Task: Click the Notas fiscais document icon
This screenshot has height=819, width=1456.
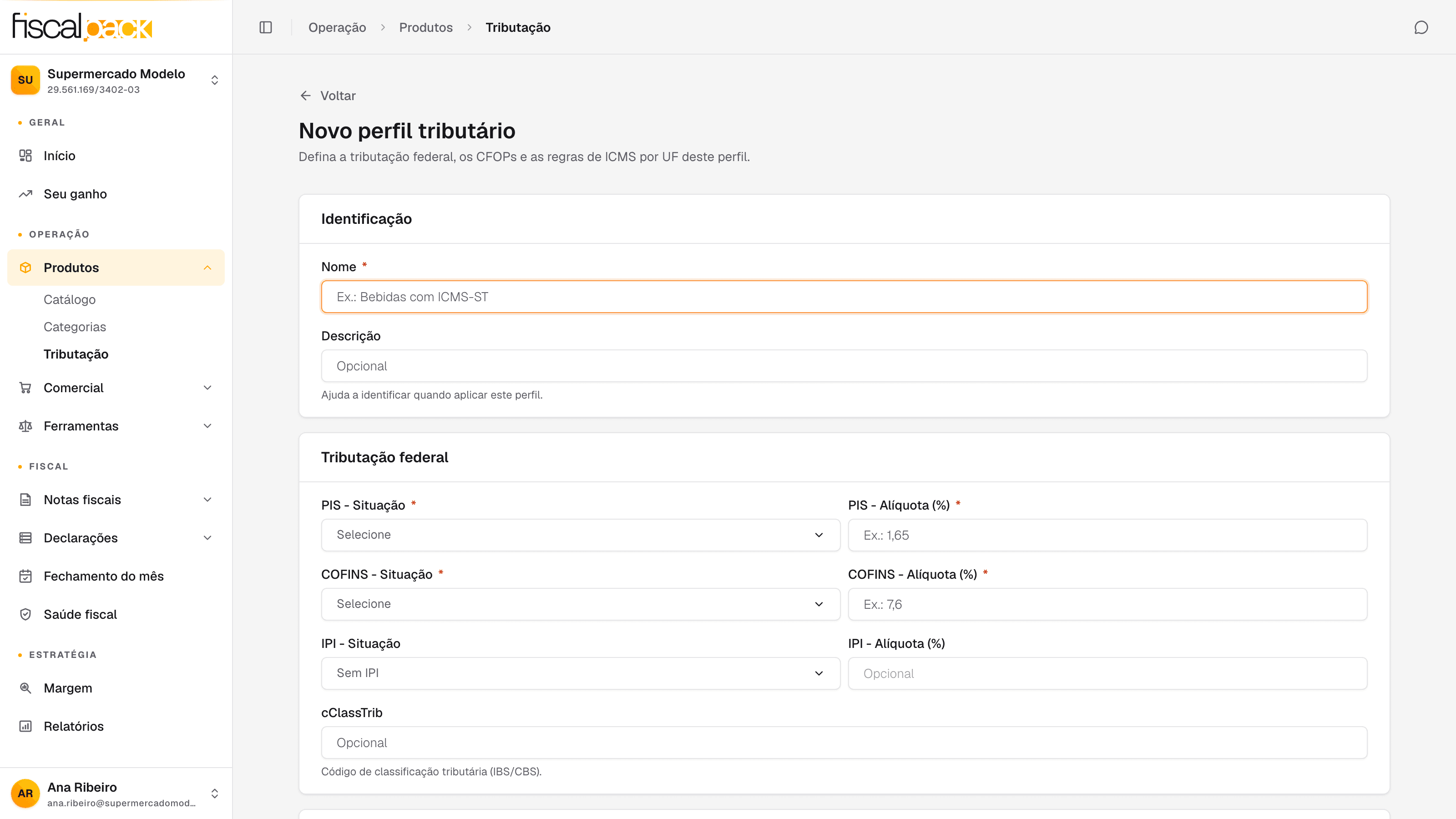Action: (25, 500)
